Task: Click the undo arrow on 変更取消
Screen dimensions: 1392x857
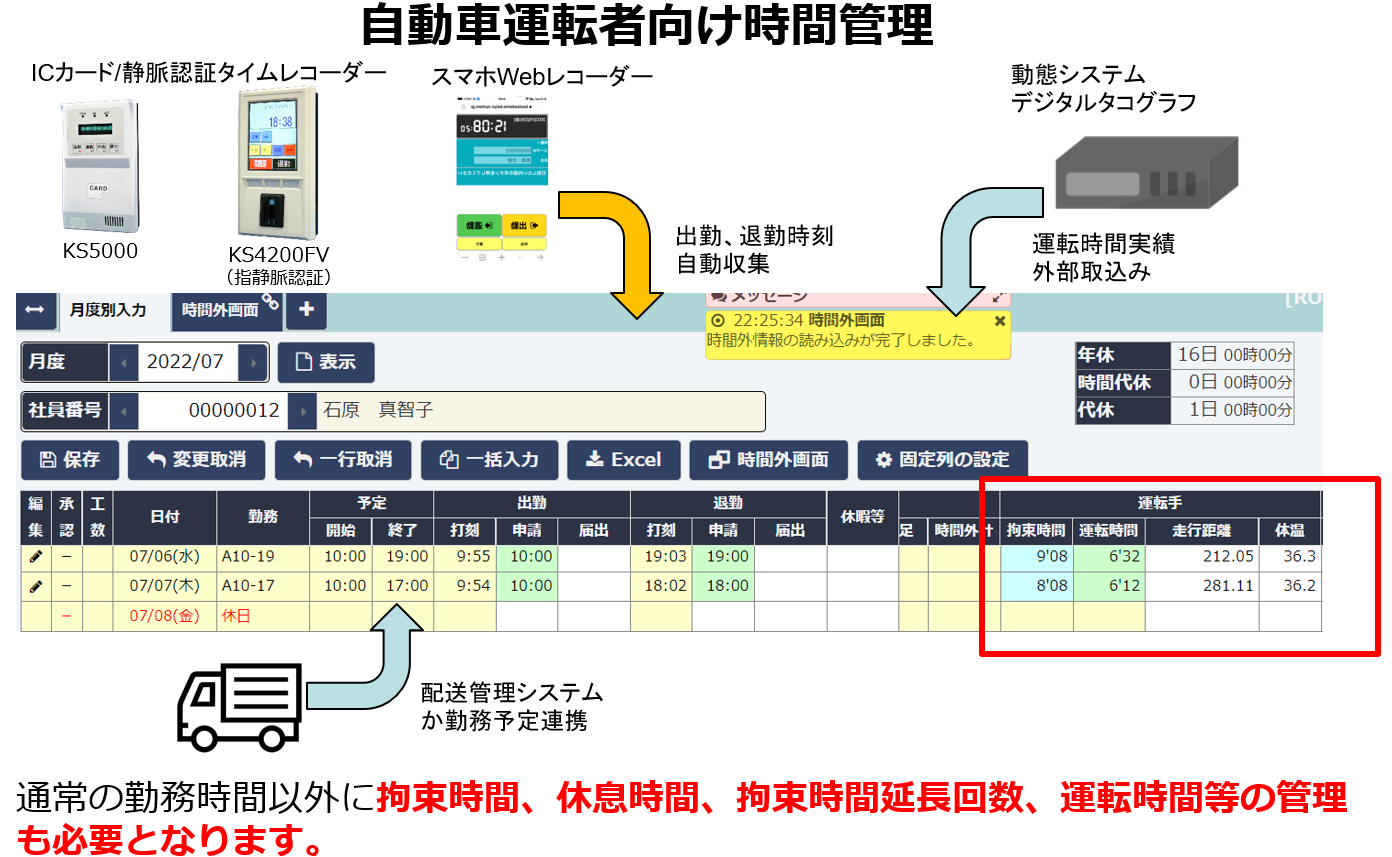Action: pyautogui.click(x=155, y=460)
